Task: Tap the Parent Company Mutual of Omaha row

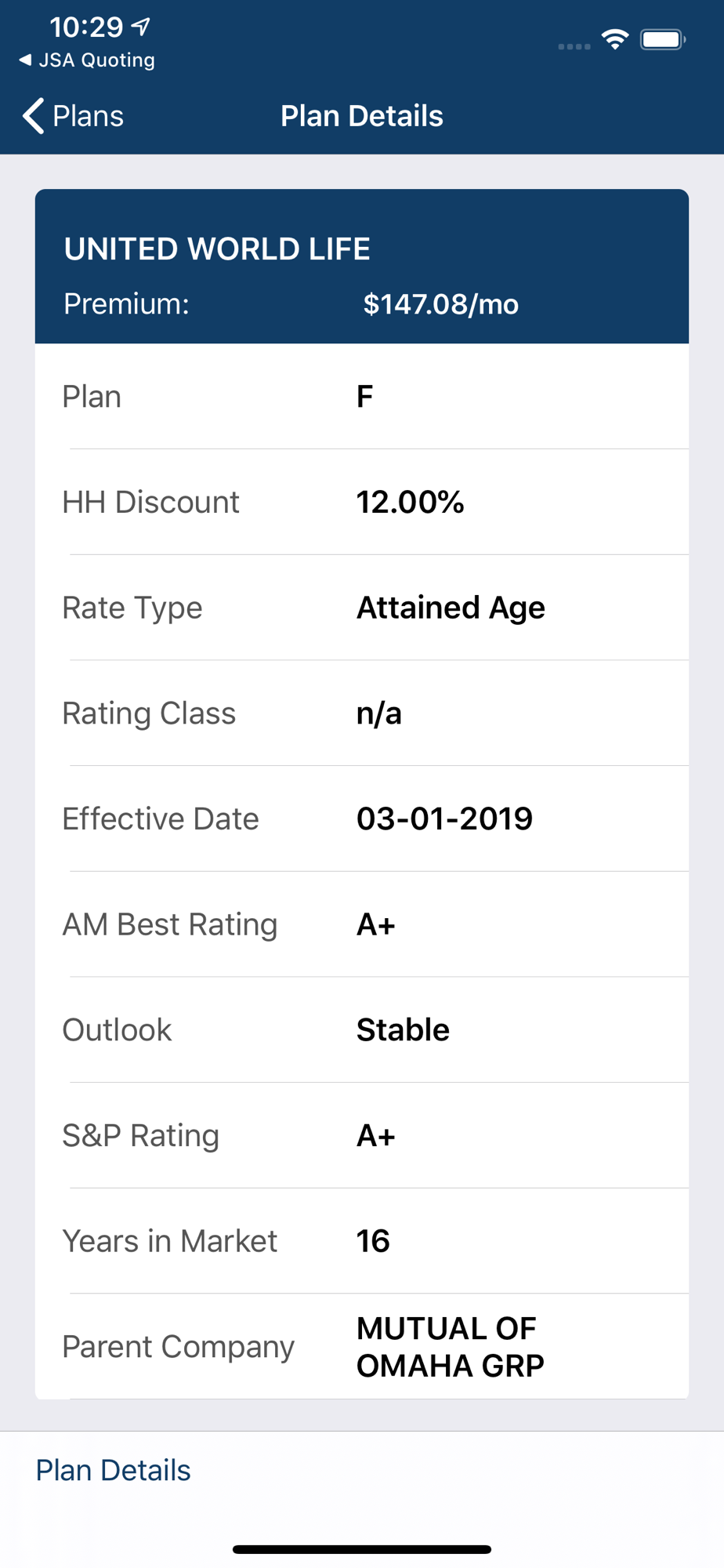Action: 362,1347
